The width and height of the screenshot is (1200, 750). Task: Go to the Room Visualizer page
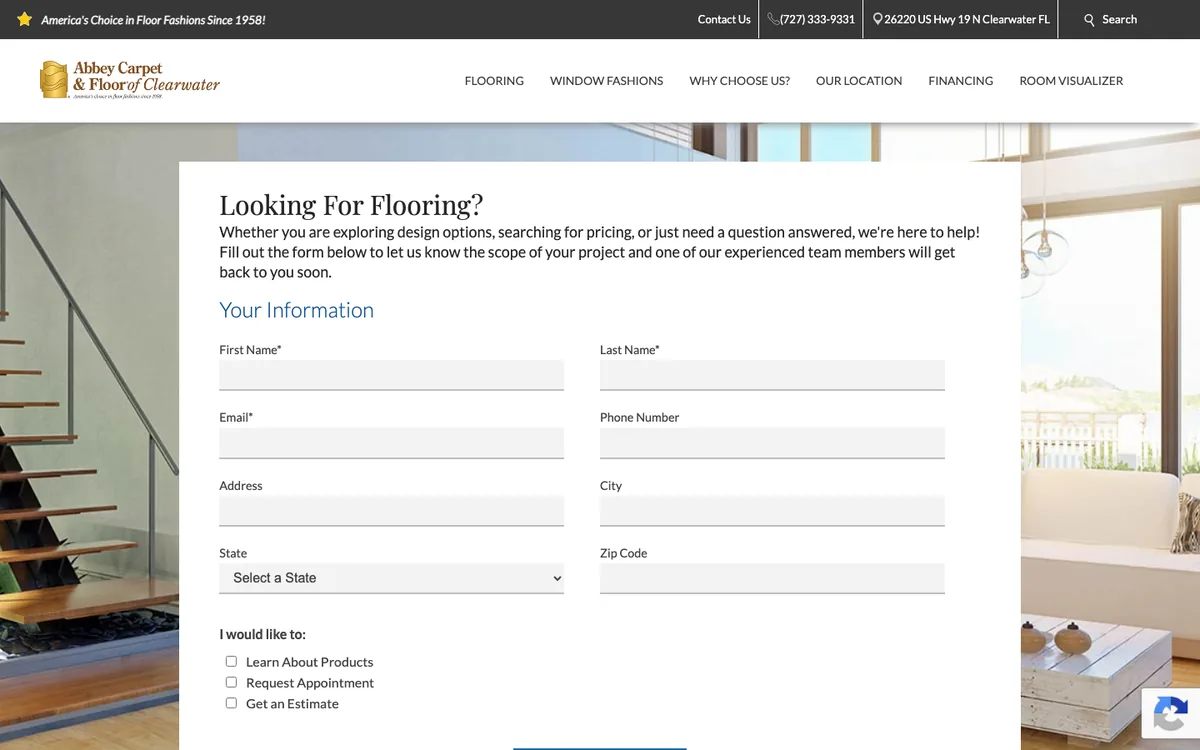click(1071, 81)
